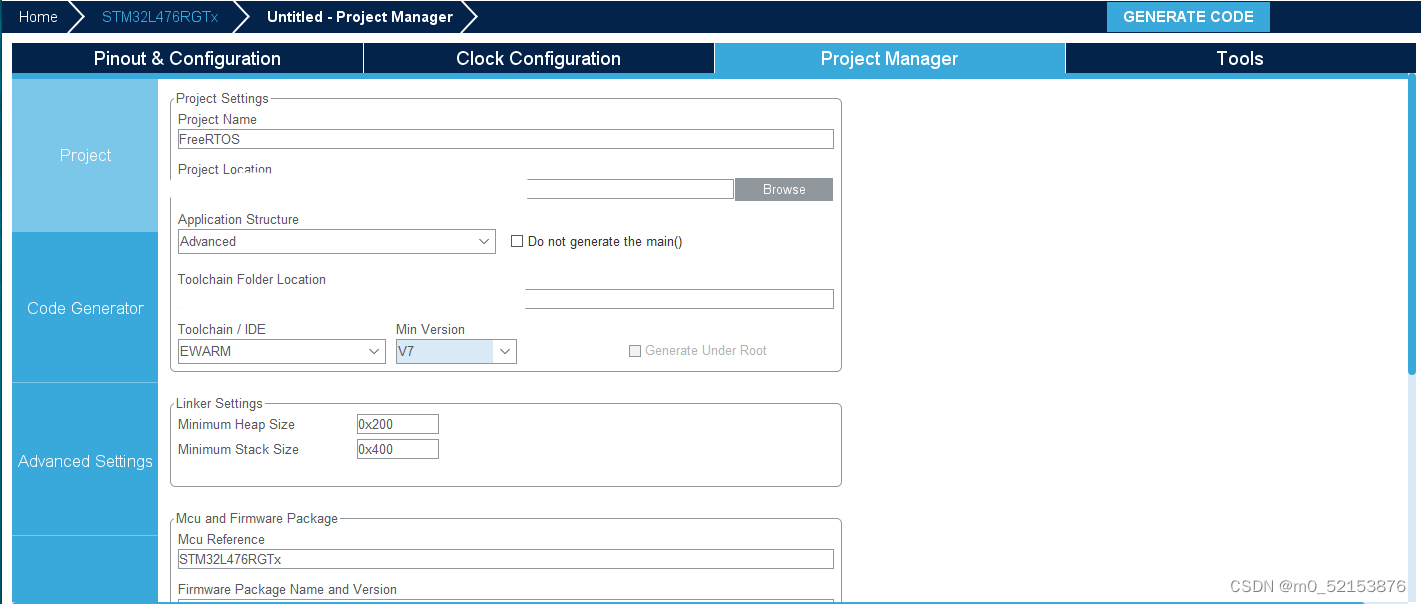Screen dimensions: 1421x604
Task: Switch to Pinout & Configuration tab
Action: [x=187, y=58]
